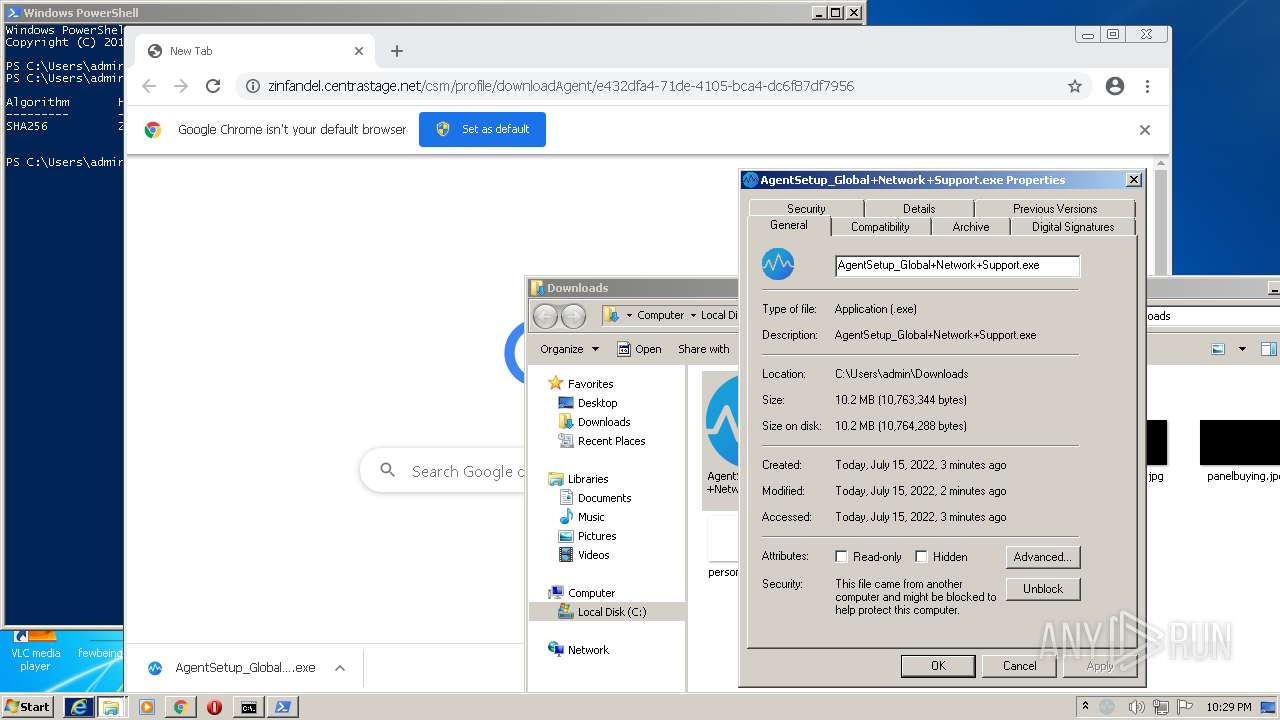Go back in the Downloads Explorer window
1280x720 pixels.
click(x=545, y=316)
